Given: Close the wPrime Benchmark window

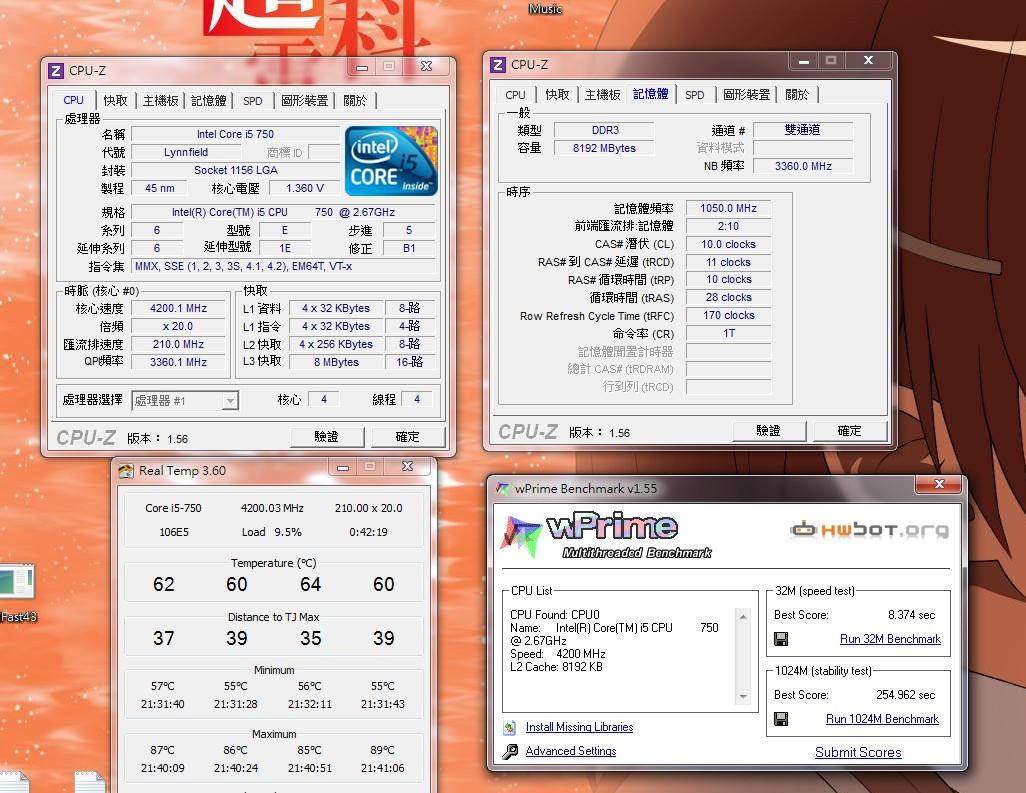Looking at the screenshot, I should (939, 484).
